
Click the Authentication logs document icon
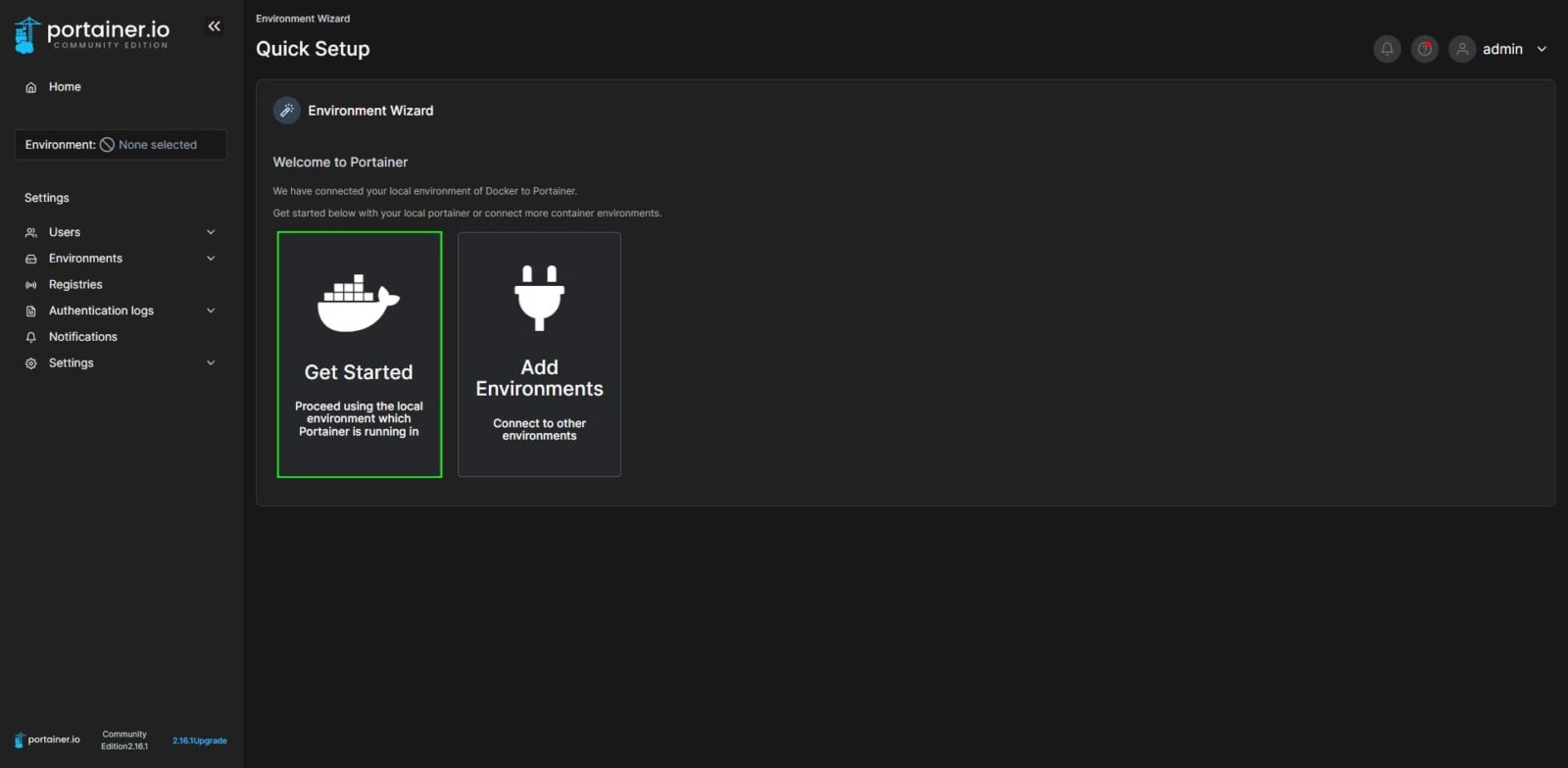30,311
